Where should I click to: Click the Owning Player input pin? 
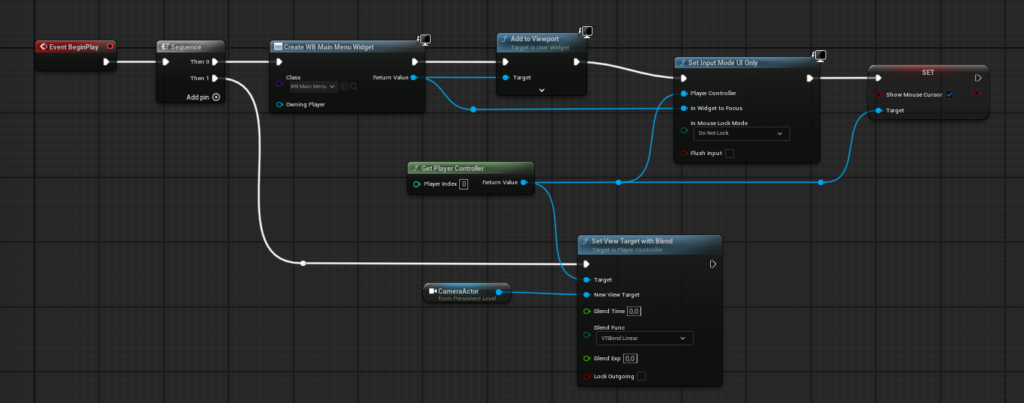click(279, 104)
